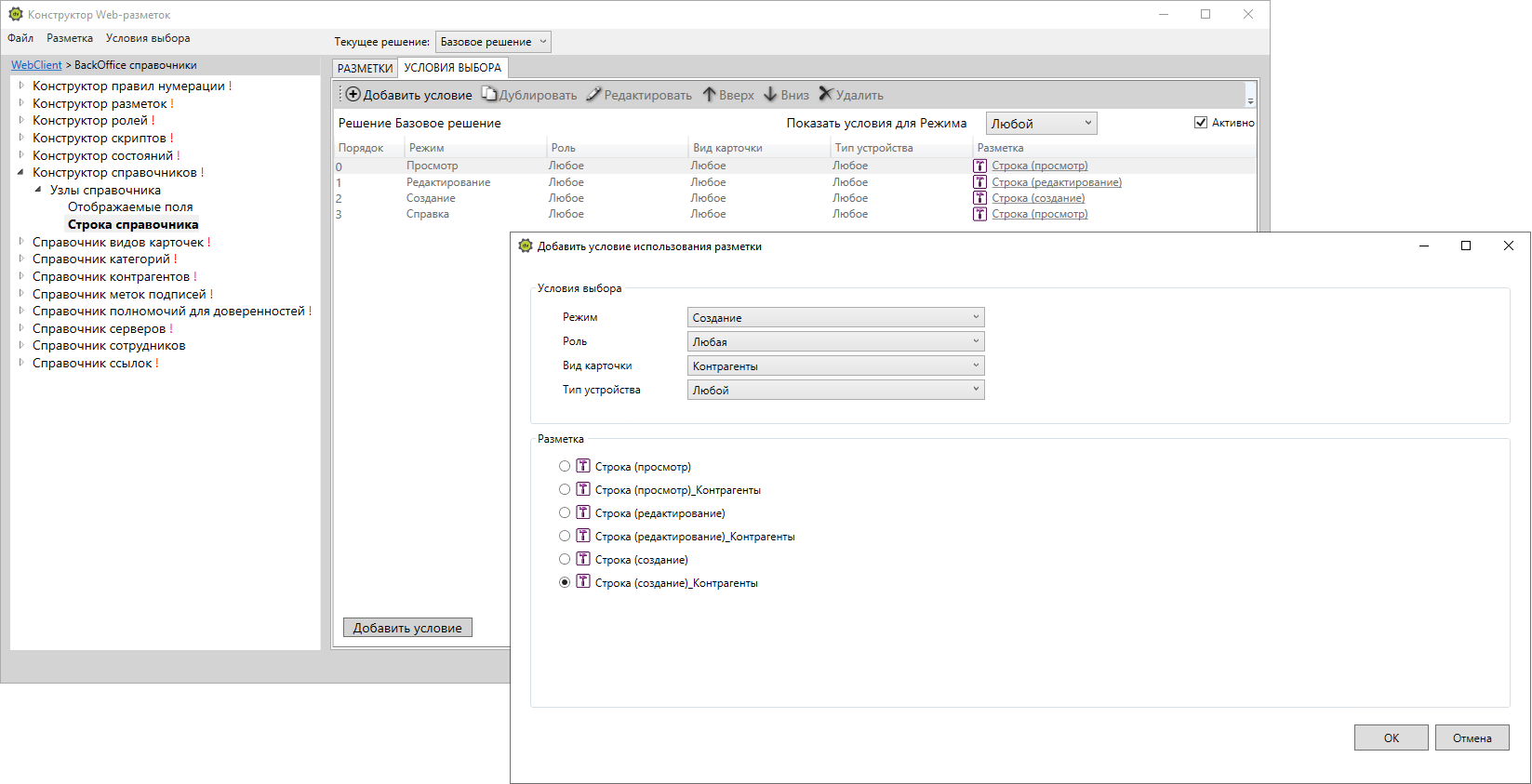Collapse Конструктор справочников tree node
The image size is (1532, 784).
pos(20,172)
